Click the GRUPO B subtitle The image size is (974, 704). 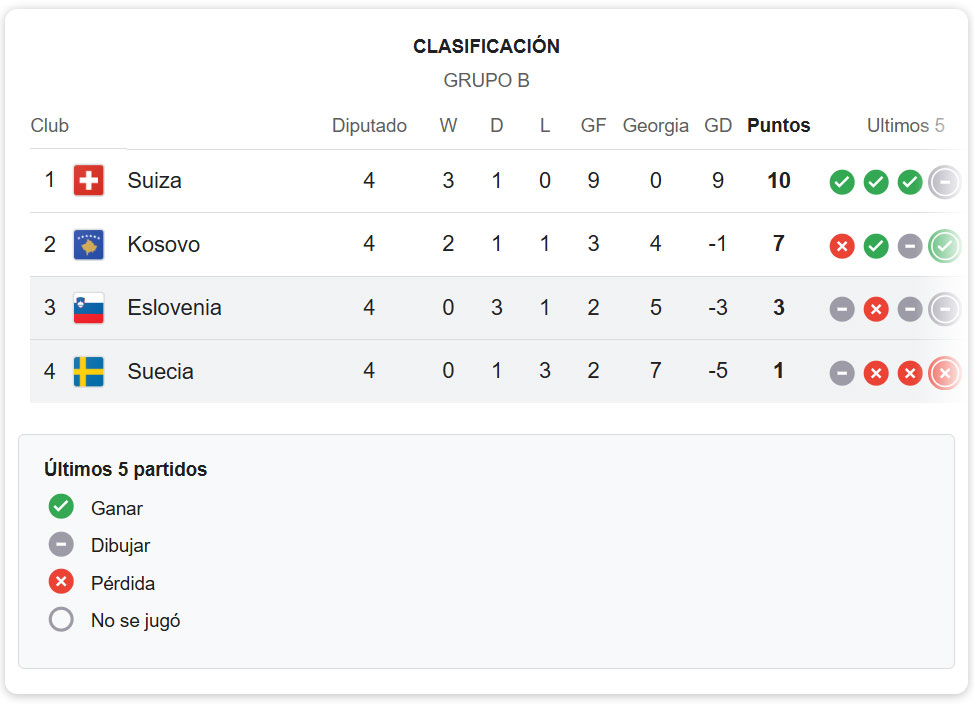click(486, 81)
